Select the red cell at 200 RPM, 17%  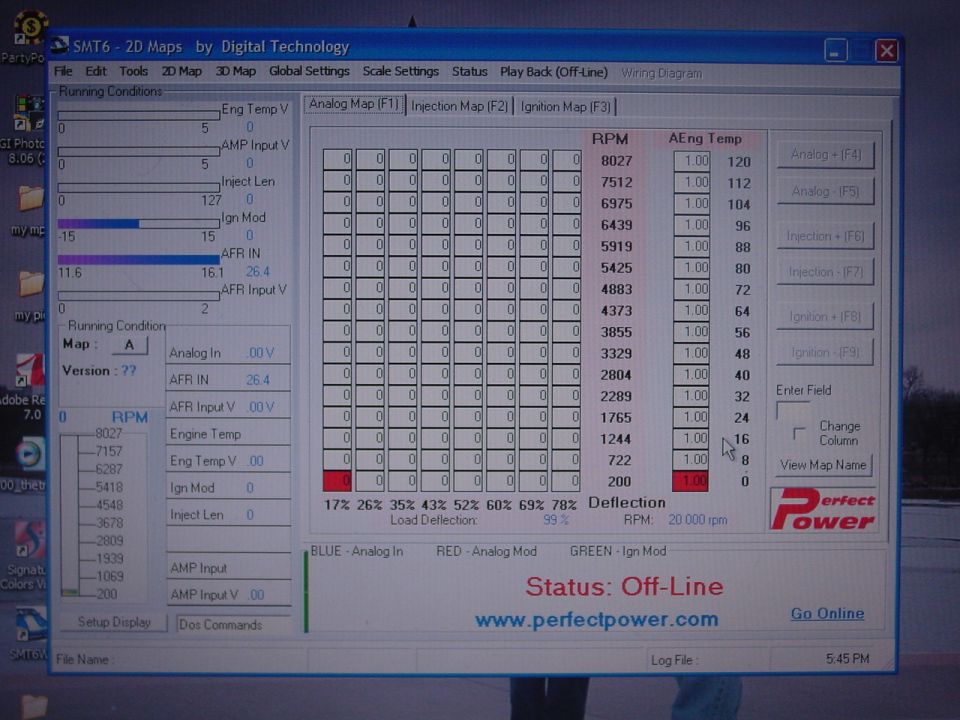[x=337, y=481]
